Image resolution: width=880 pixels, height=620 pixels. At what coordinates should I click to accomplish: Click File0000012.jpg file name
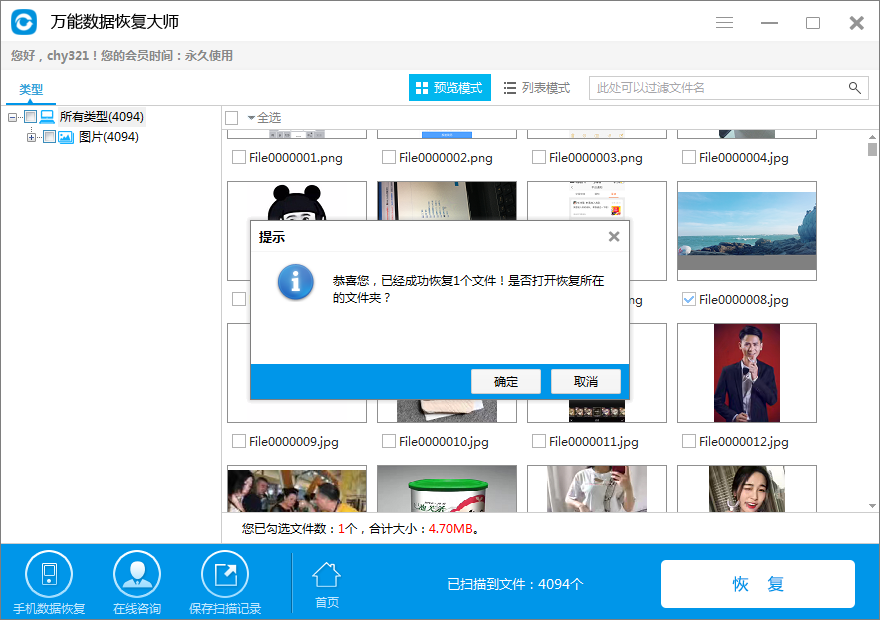pyautogui.click(x=744, y=442)
